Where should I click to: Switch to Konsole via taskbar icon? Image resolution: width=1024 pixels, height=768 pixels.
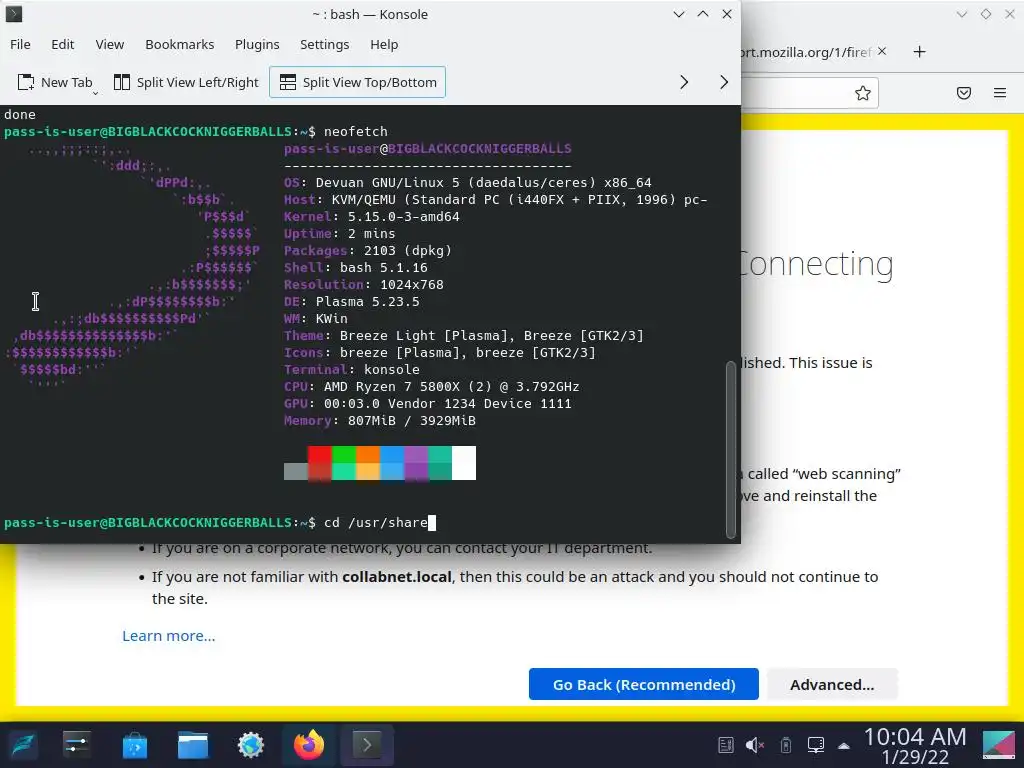(x=366, y=744)
